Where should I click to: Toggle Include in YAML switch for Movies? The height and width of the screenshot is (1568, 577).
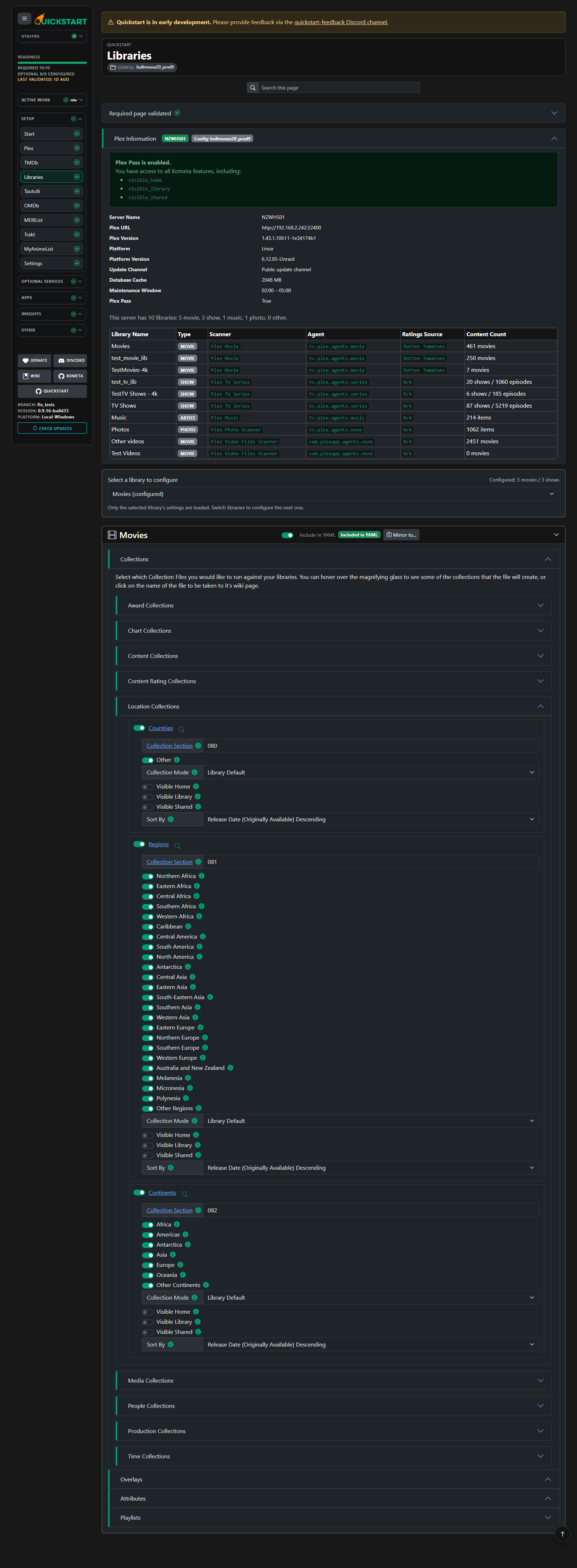click(287, 535)
